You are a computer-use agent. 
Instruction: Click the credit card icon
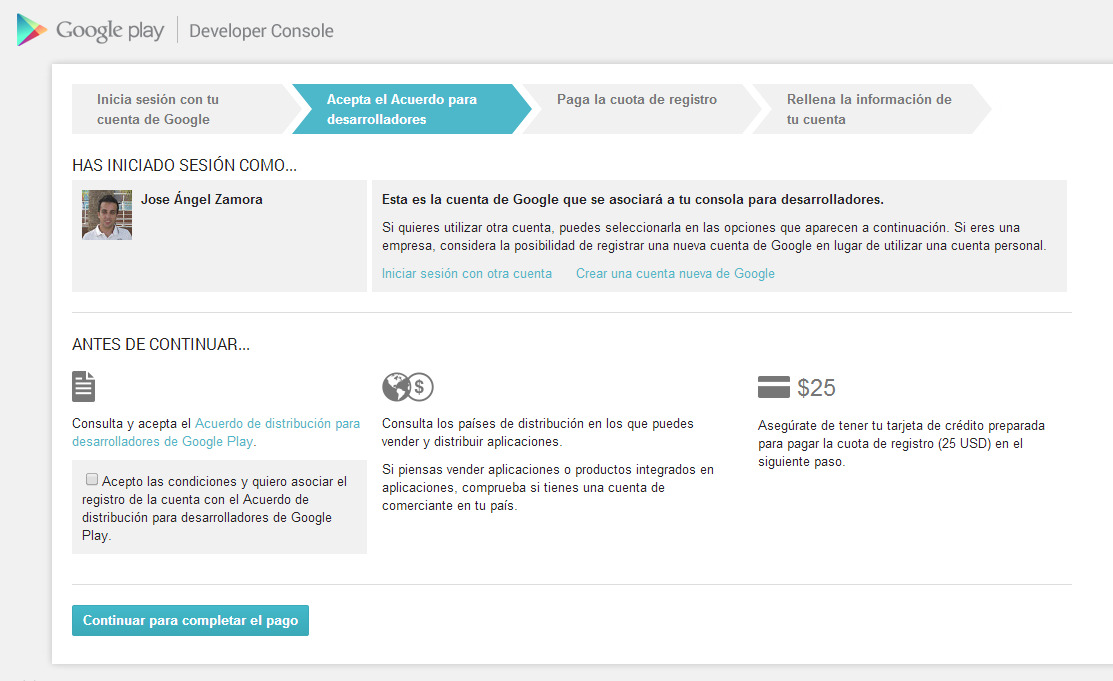tap(774, 387)
